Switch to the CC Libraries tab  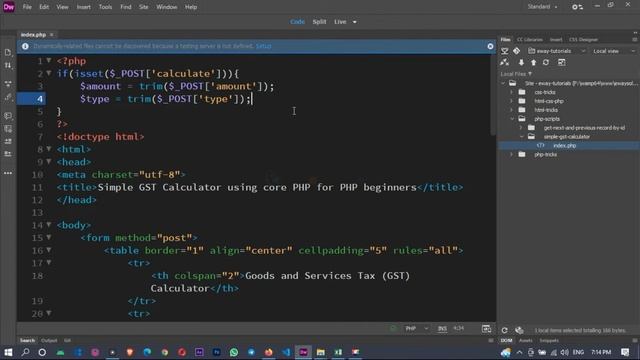[x=529, y=40]
